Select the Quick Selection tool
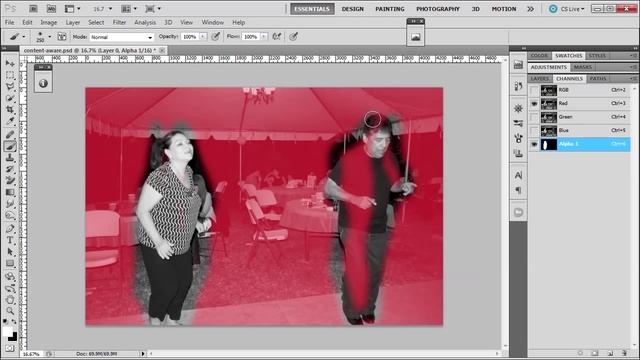Screen dimensions: 640x360 [10, 98]
